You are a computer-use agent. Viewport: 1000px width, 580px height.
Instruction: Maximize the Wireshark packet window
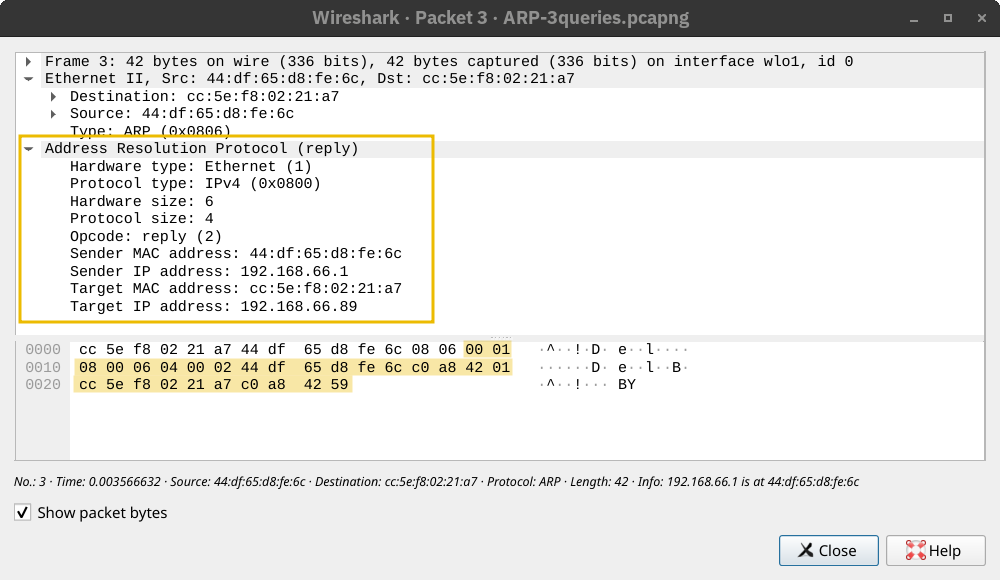point(947,18)
